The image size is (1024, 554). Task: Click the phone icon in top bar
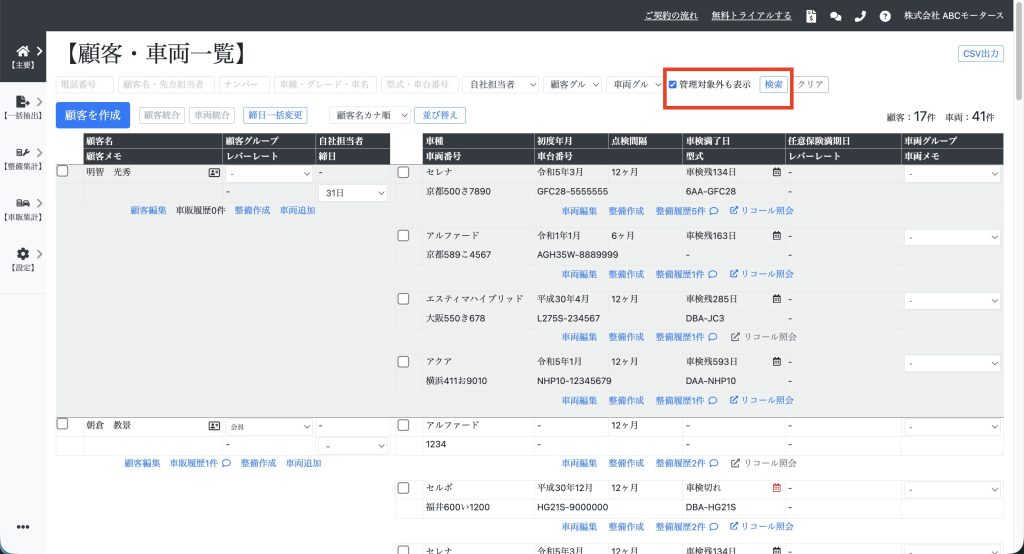860,16
